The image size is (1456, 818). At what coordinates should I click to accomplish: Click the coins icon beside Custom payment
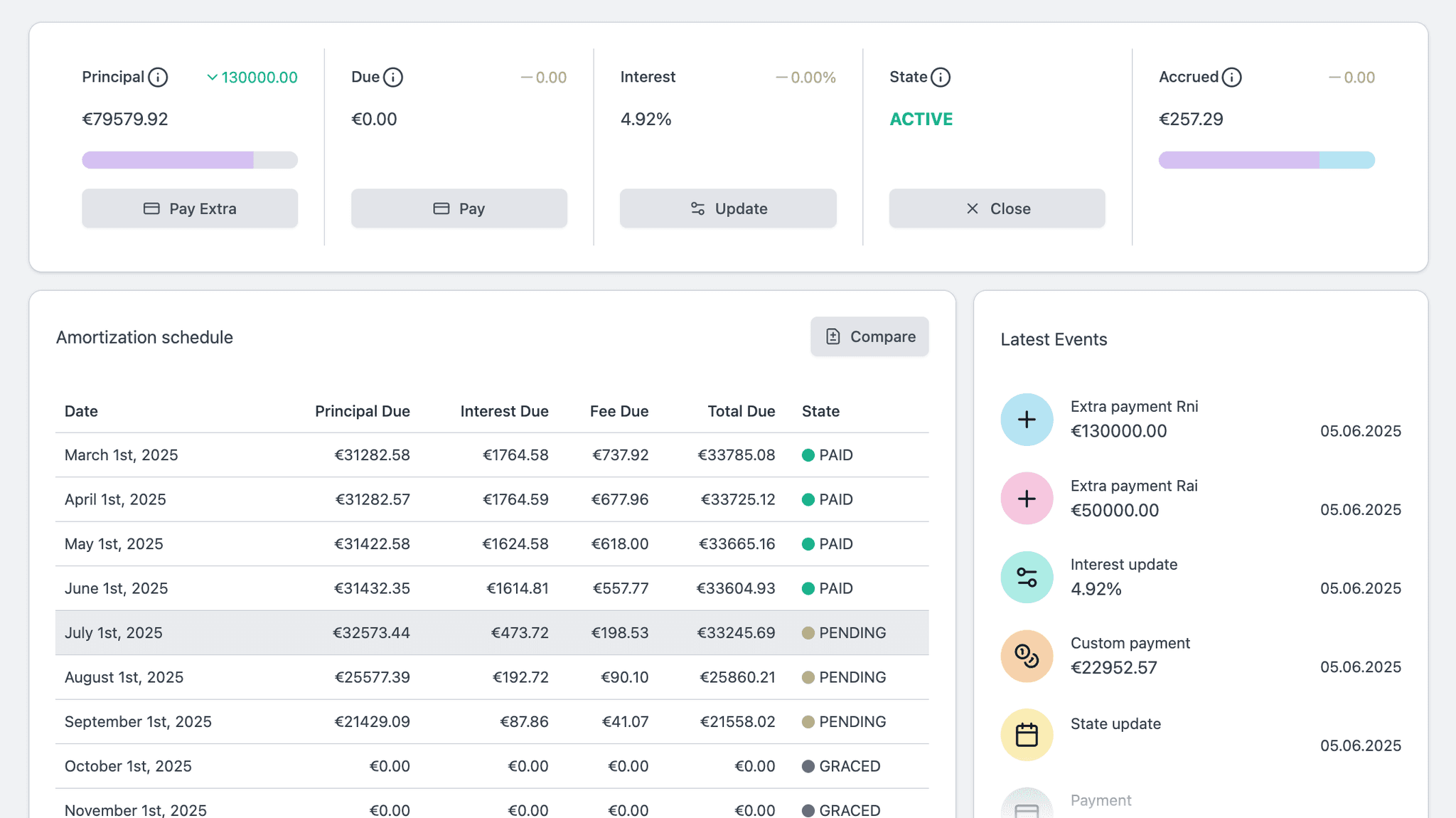[x=1027, y=655]
